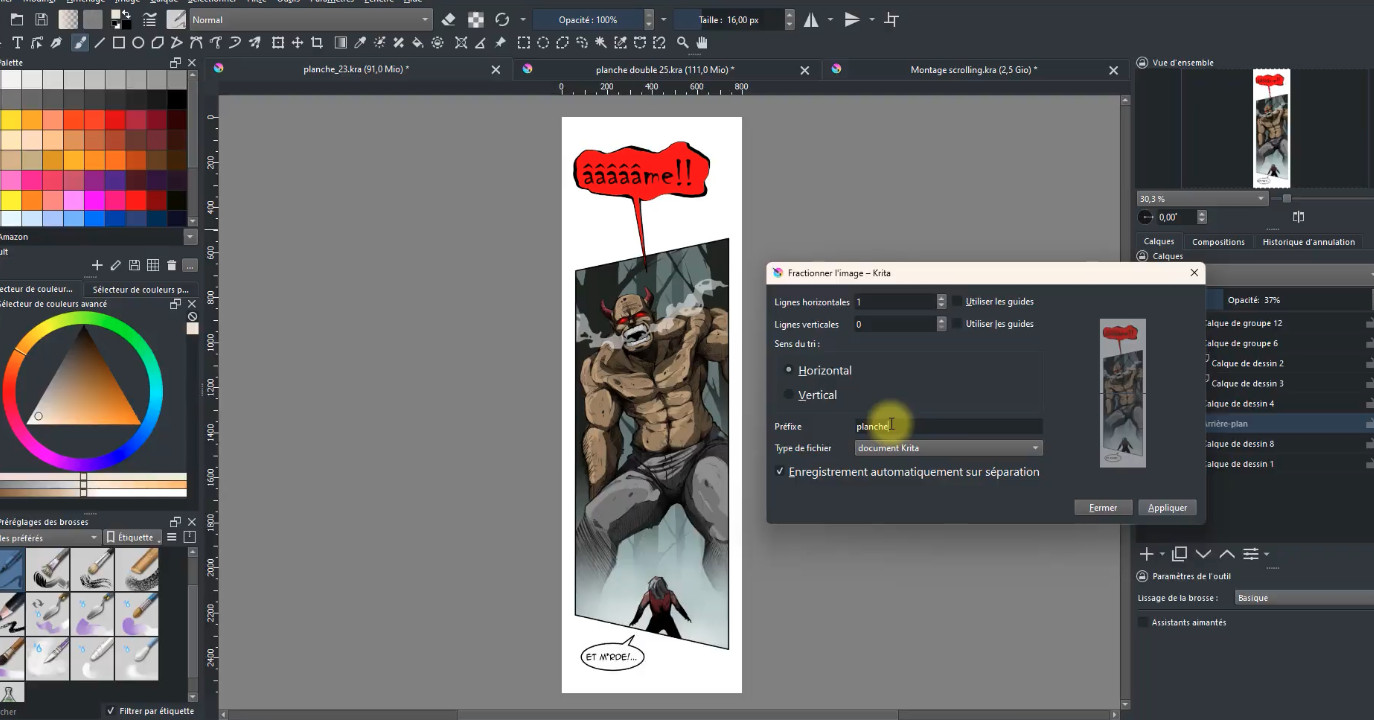Select the Zoom magnifier tool
The height and width of the screenshot is (720, 1374).
point(683,43)
